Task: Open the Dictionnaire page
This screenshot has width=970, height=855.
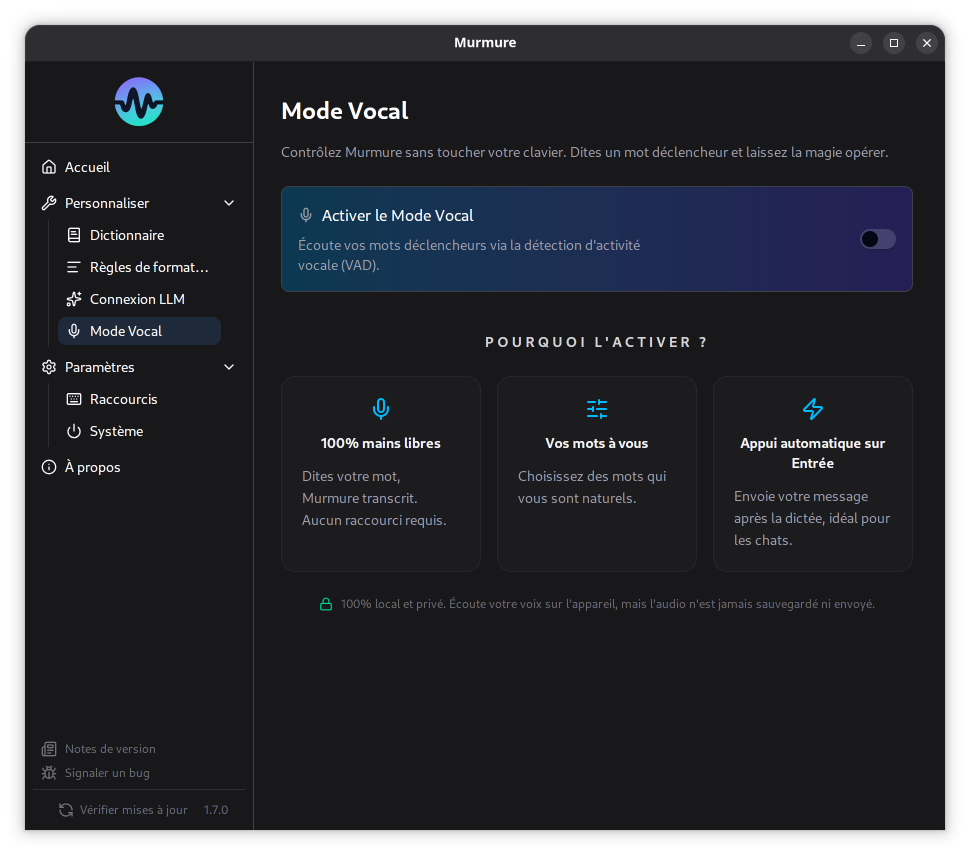Action: (x=127, y=235)
